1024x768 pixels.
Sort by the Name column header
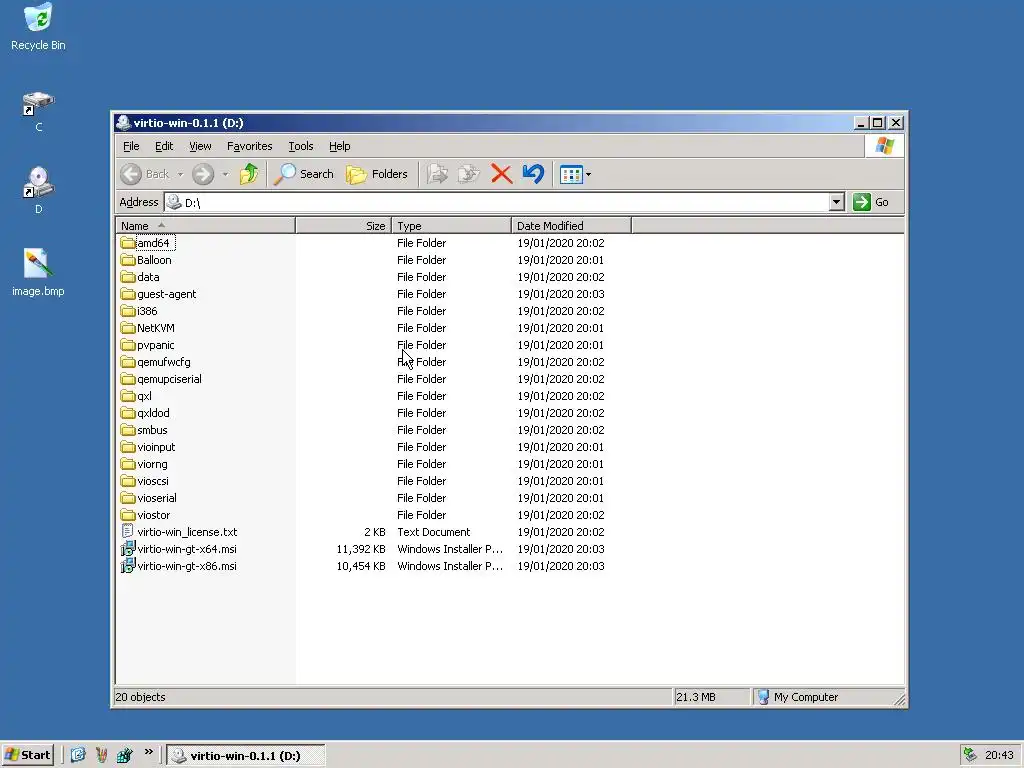click(205, 226)
